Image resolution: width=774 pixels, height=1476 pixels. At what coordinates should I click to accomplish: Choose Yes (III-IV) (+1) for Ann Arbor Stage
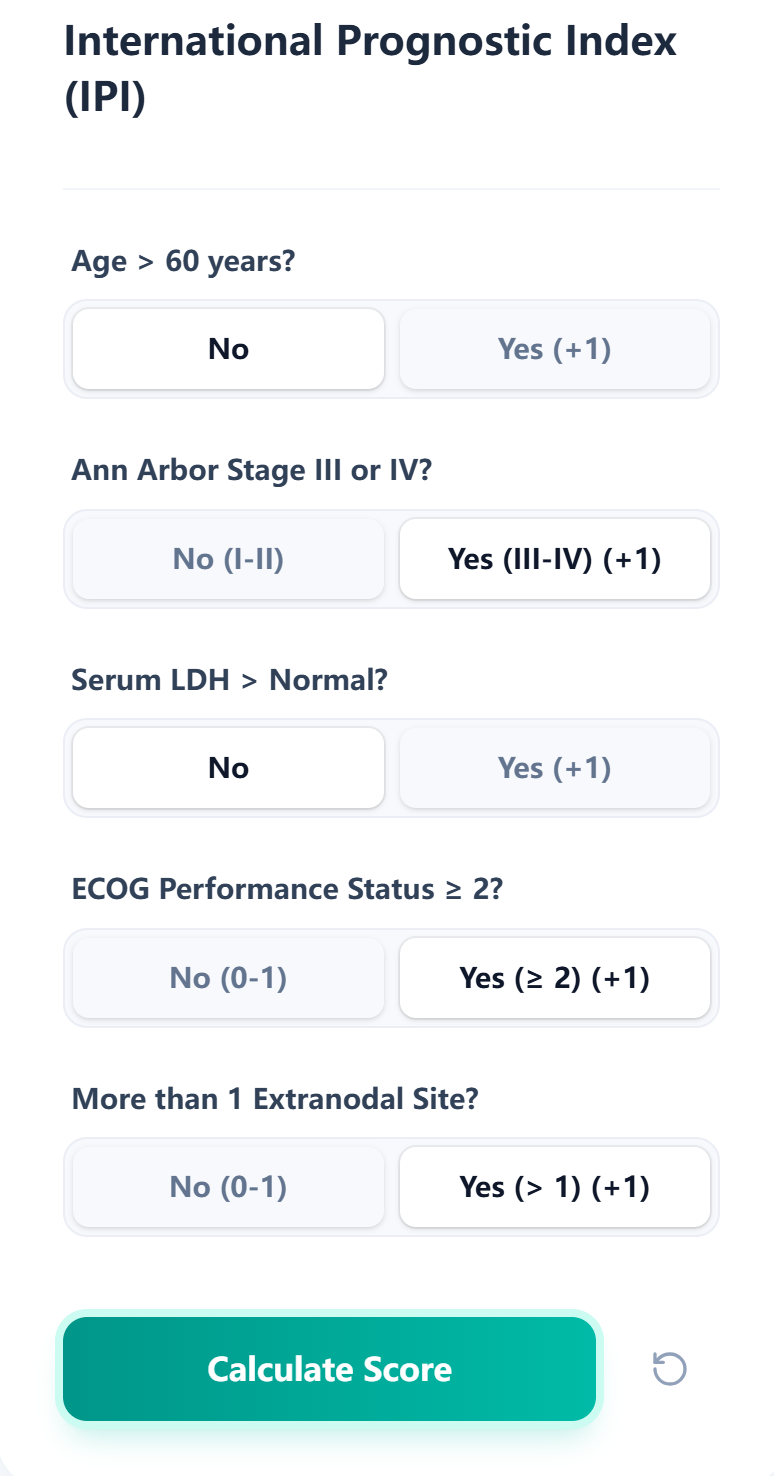(555, 558)
